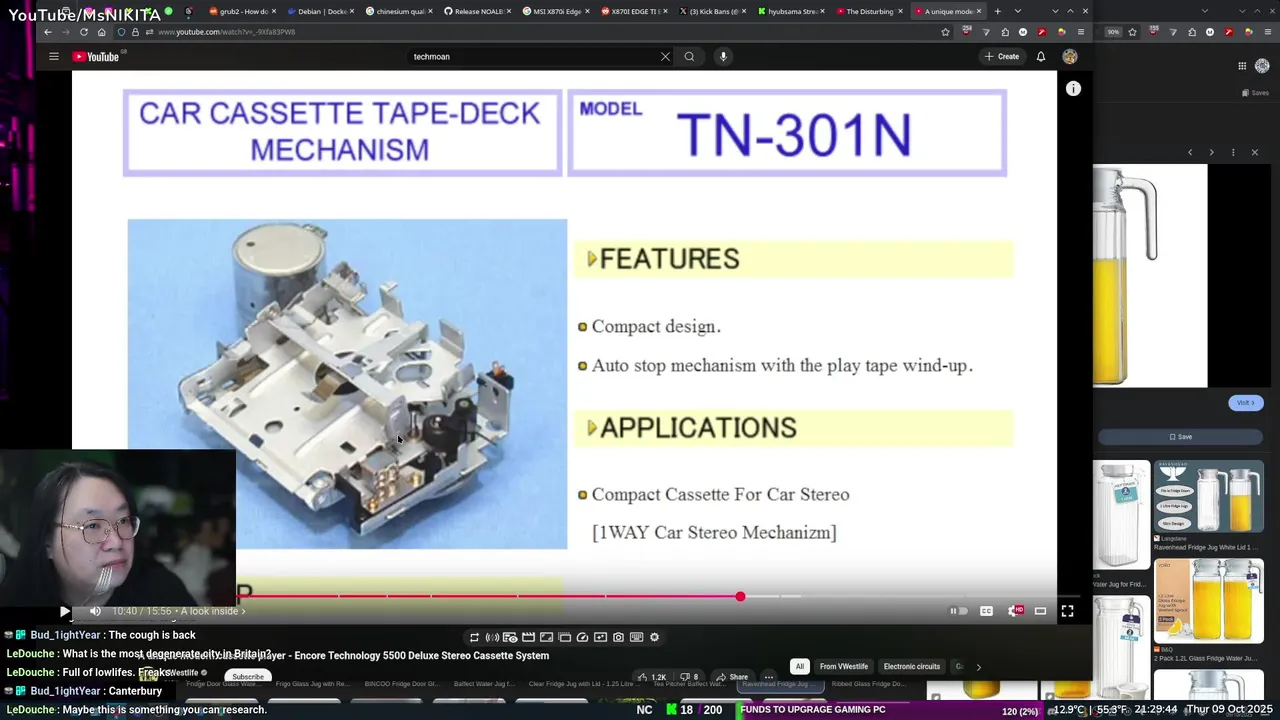Bookmark this page with the star icon
The image size is (1280, 720).
point(945,32)
